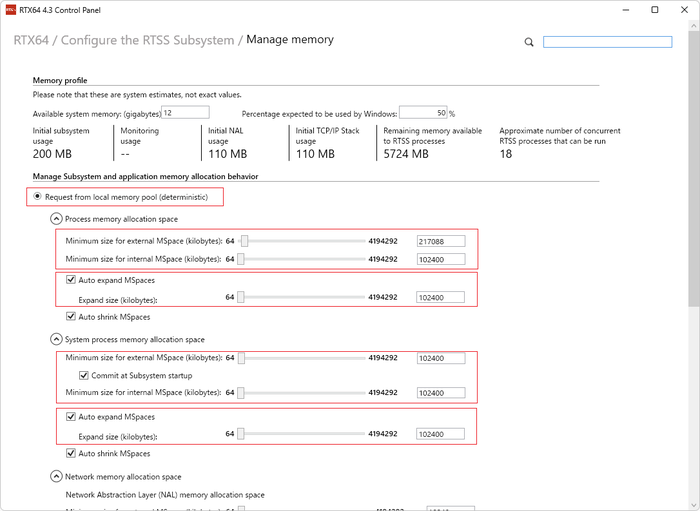Edit system process external MSpace value
The image size is (700, 511).
coord(441,358)
